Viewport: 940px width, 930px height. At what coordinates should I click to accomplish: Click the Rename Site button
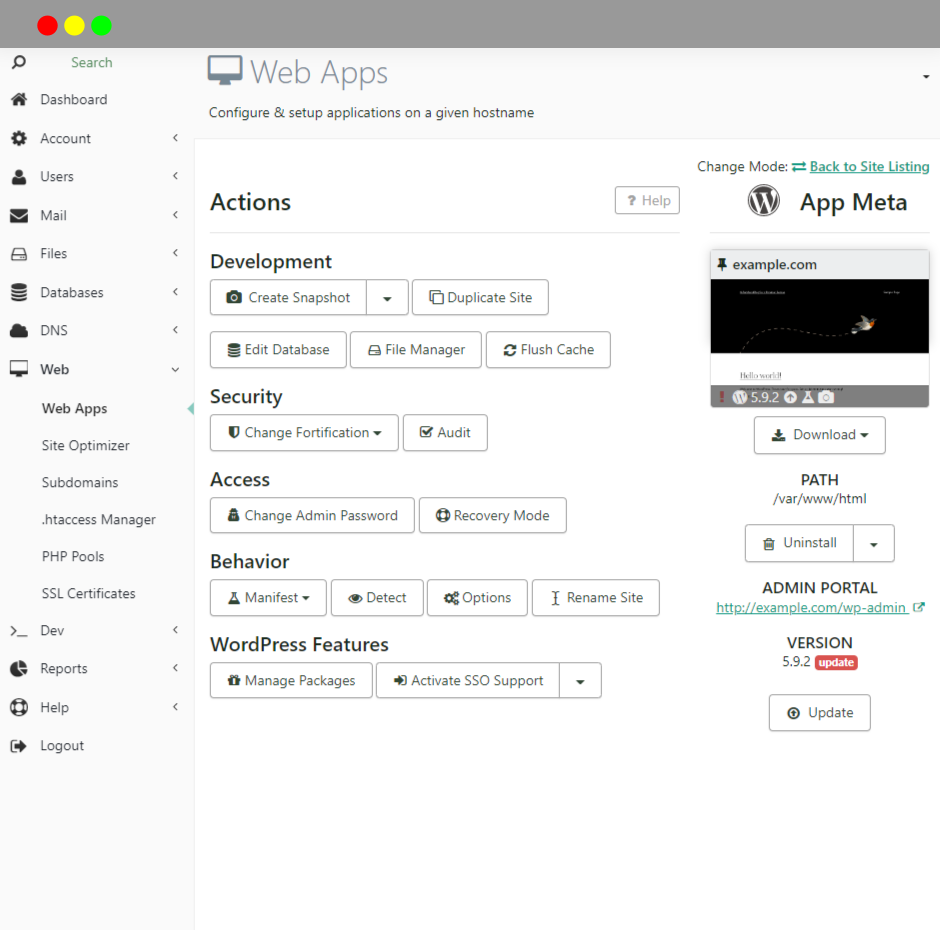click(x=596, y=598)
